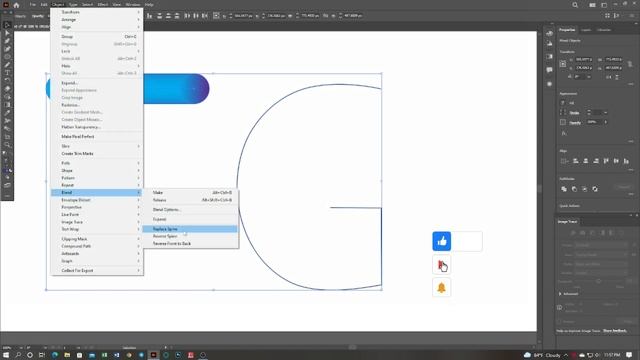
Task: Click the Fill color swatch in Appearance
Action: point(563,103)
